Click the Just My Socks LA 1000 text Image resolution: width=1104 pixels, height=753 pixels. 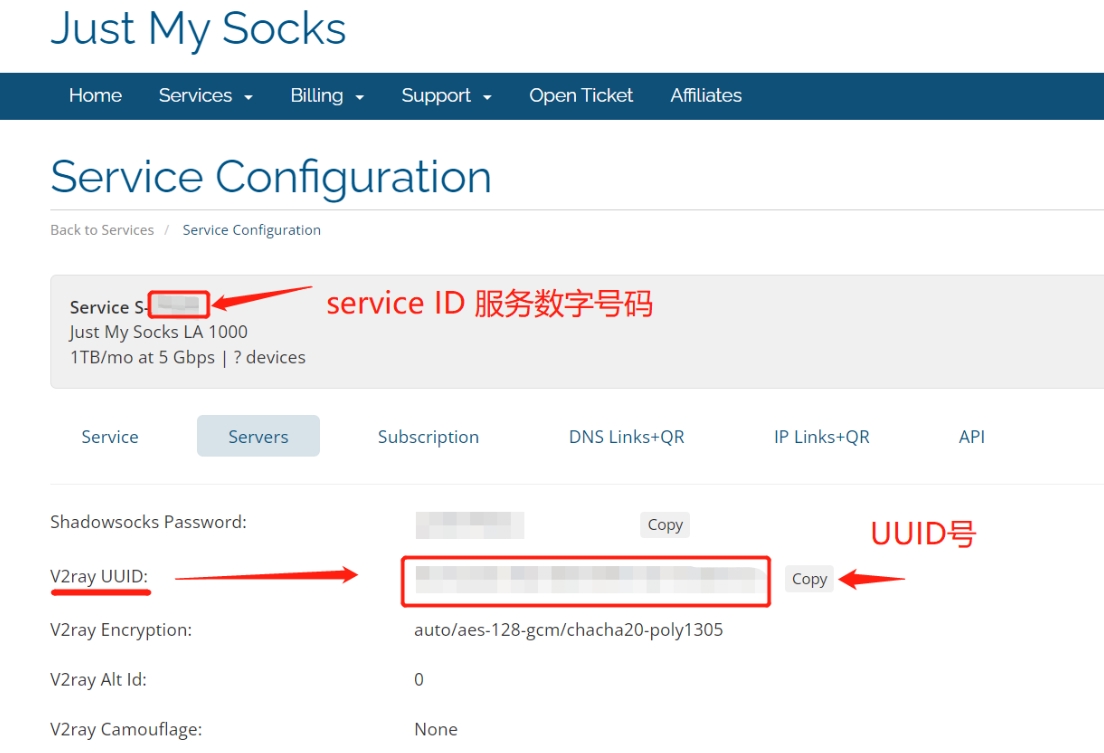[x=158, y=332]
